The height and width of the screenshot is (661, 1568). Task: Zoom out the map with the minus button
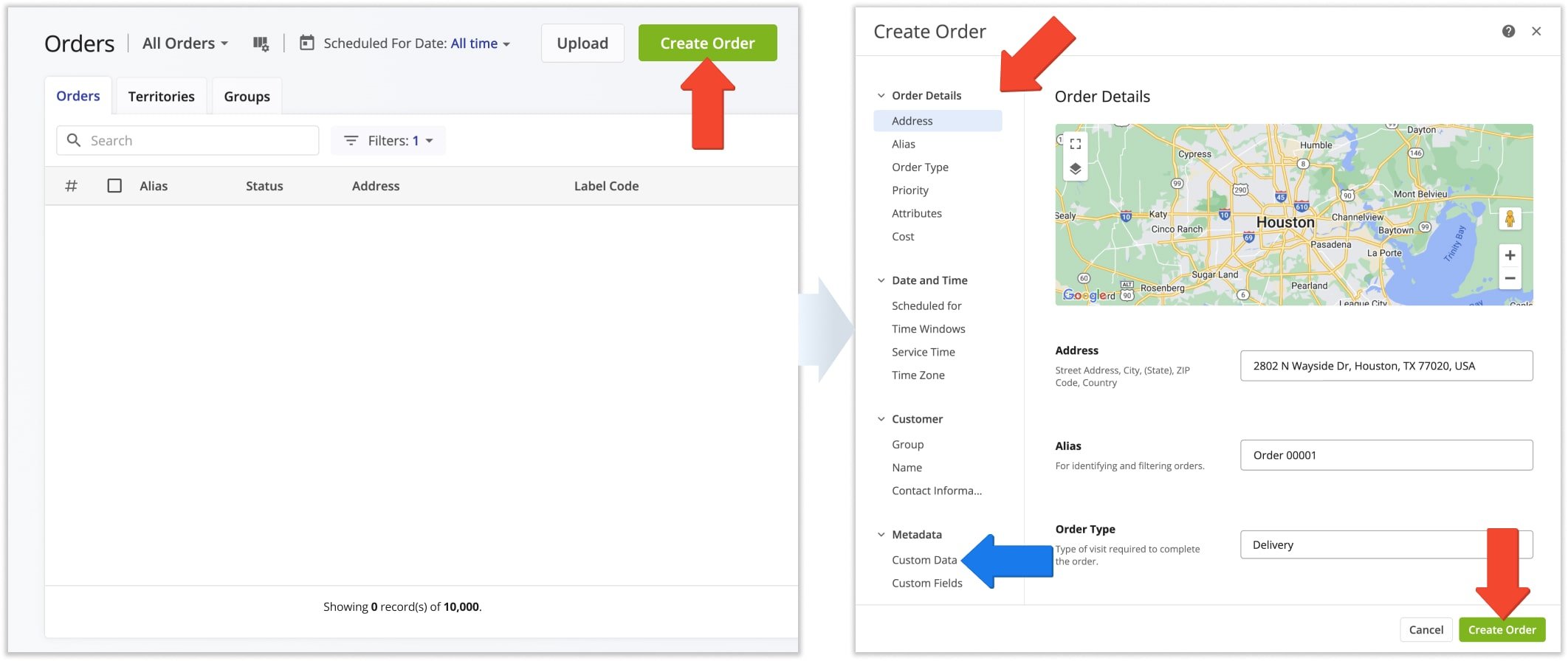(x=1510, y=278)
